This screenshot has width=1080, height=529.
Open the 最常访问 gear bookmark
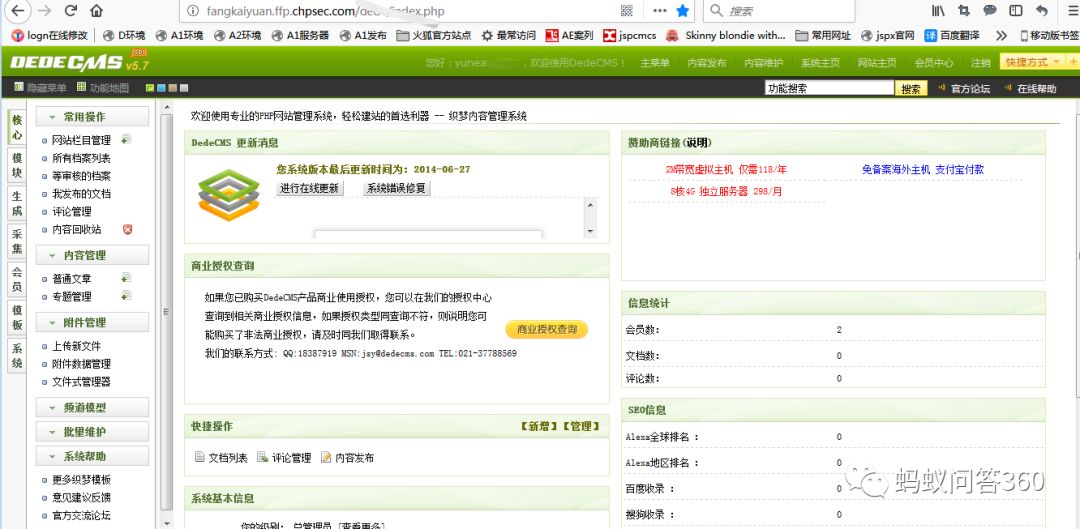[x=508, y=35]
